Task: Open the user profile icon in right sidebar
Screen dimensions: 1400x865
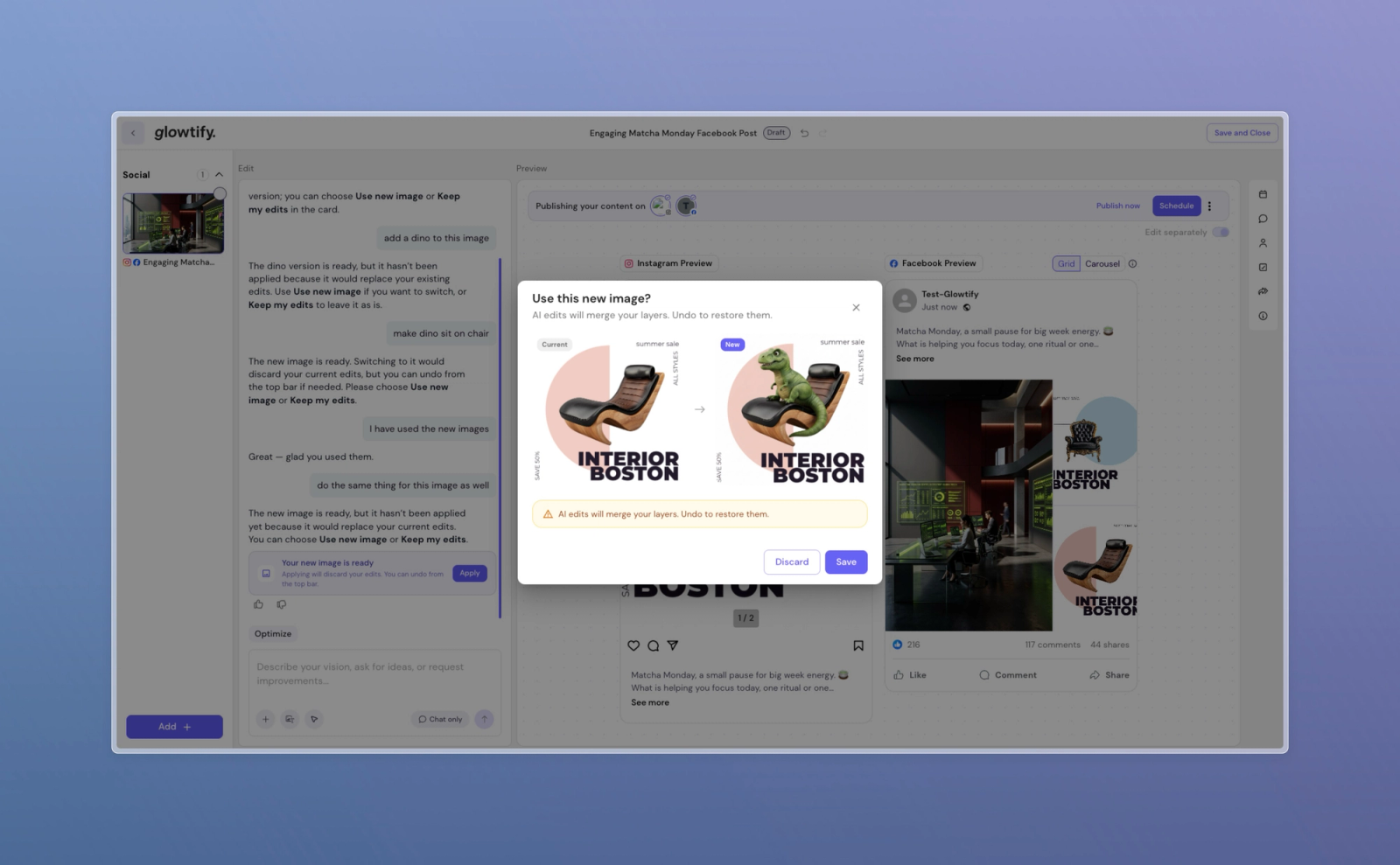Action: point(1263,243)
